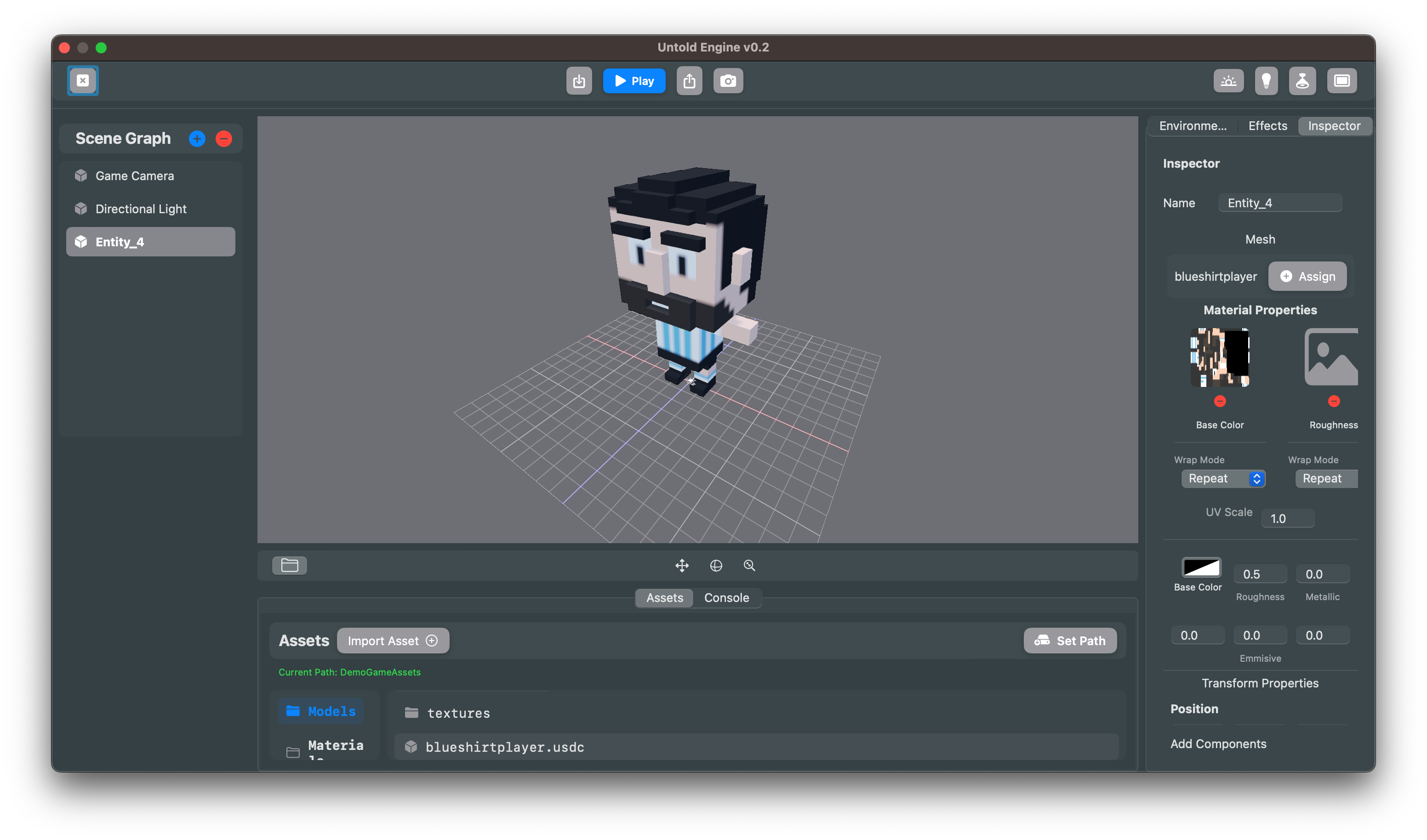The height and width of the screenshot is (840, 1427).
Task: Switch to the Console tab
Action: tap(726, 598)
